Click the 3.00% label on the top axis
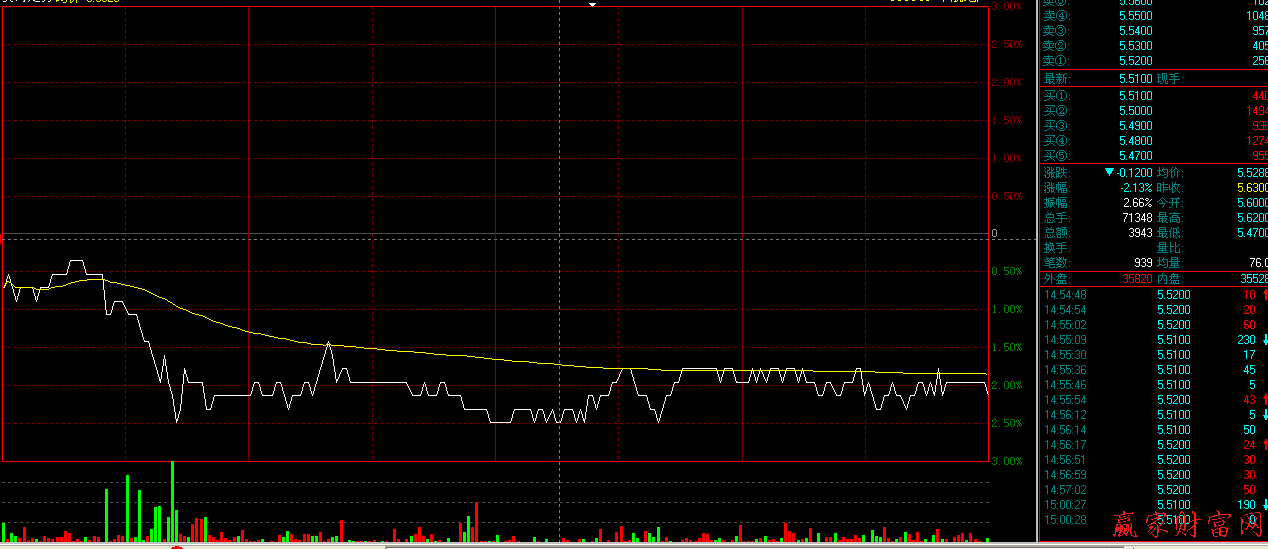Image resolution: width=1268 pixels, height=549 pixels. [1005, 6]
